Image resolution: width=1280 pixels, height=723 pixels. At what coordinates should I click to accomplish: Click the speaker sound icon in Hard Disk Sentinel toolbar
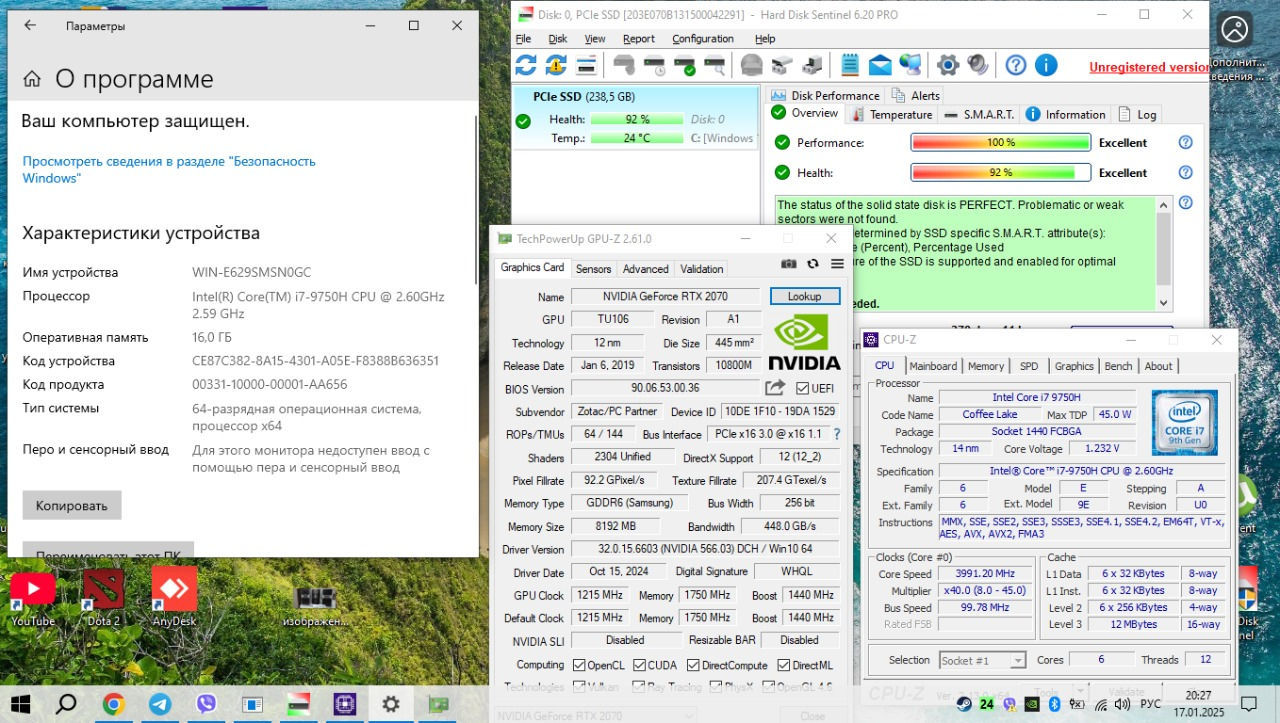pos(977,66)
